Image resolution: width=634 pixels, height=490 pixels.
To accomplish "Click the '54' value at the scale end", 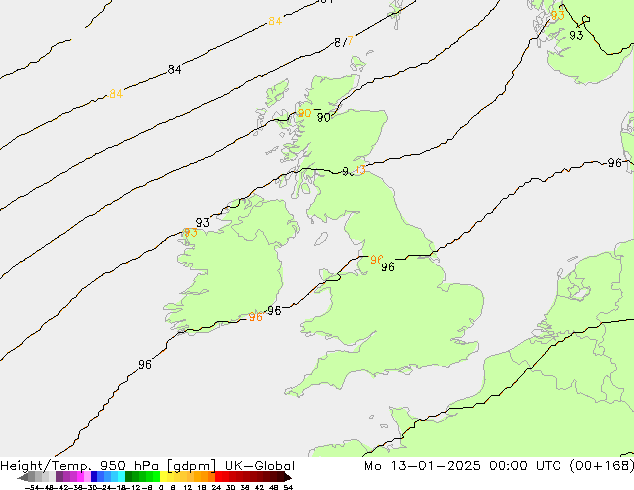I will 288,487.
